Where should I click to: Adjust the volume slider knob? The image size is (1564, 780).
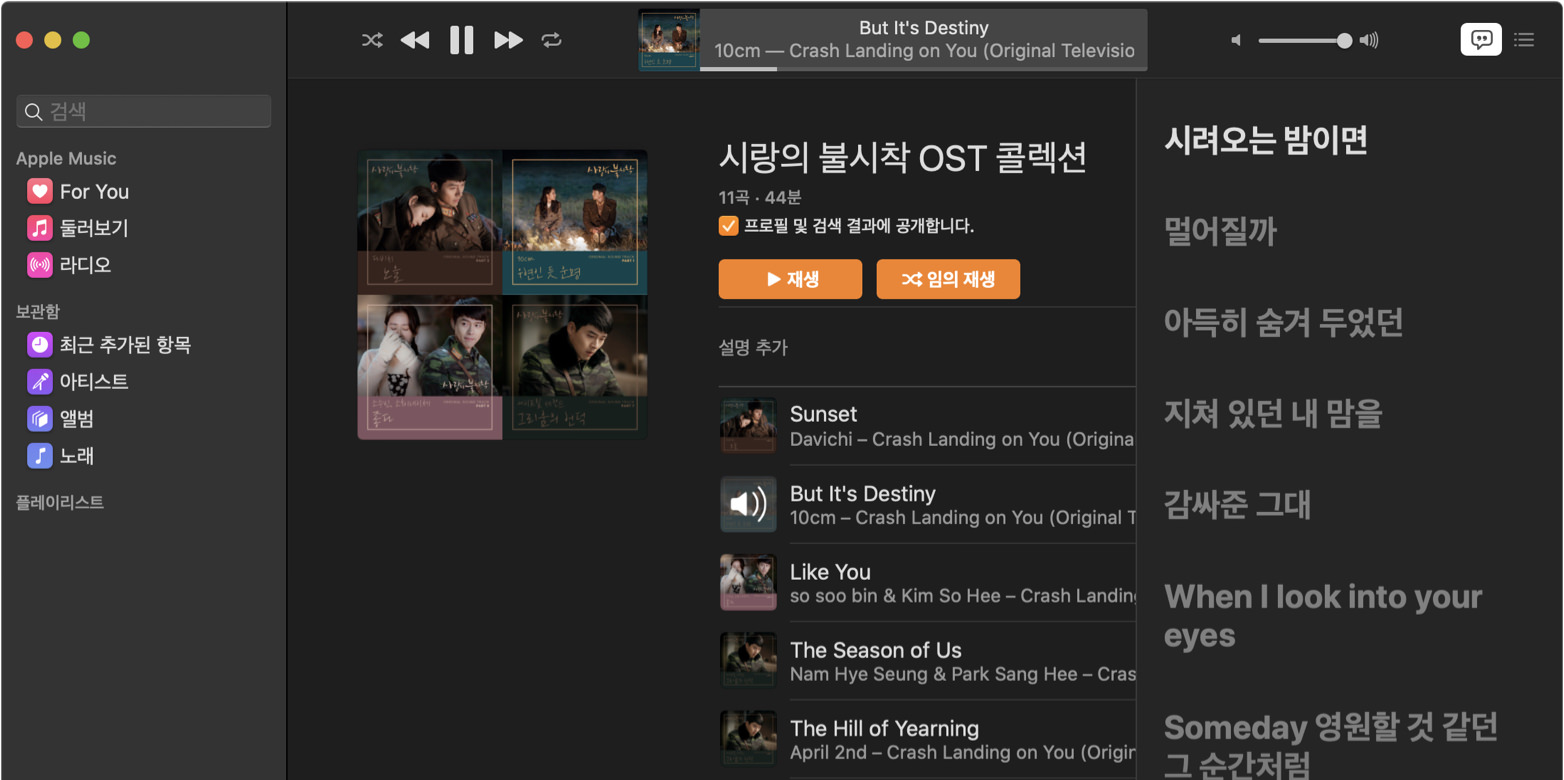(1344, 40)
